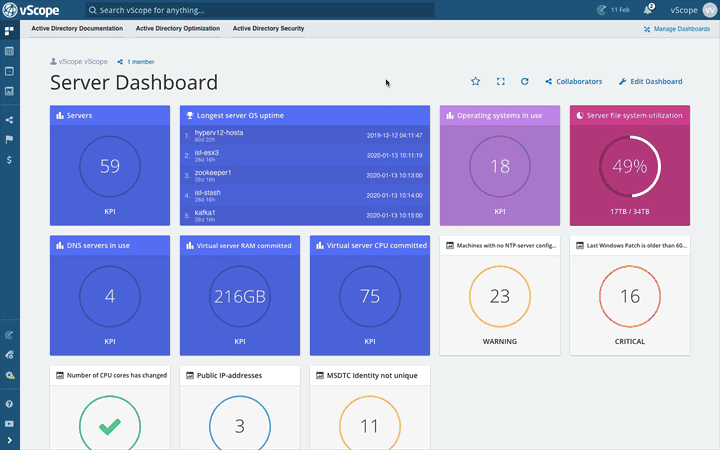The width and height of the screenshot is (720, 450).
Task: Open the flag icon in sidebar
Action: [x=9, y=140]
